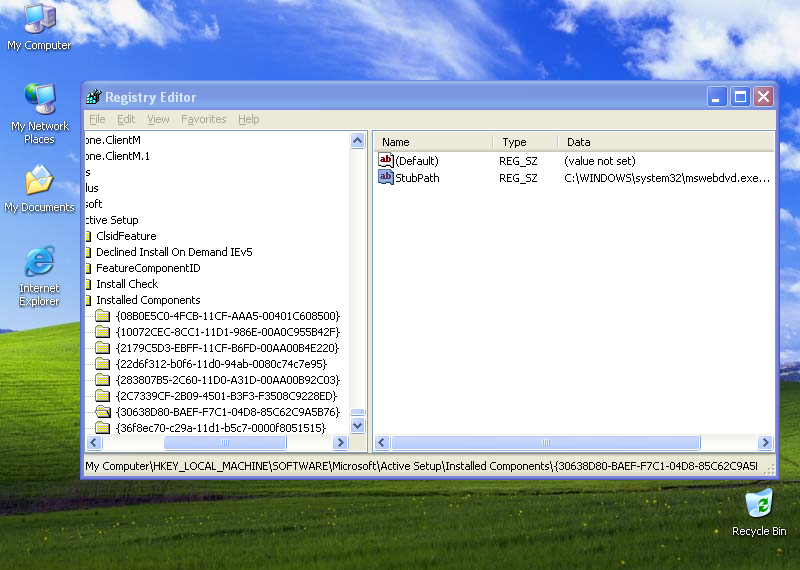This screenshot has height=570, width=800.
Task: Maximize the Registry Editor window
Action: tap(740, 96)
